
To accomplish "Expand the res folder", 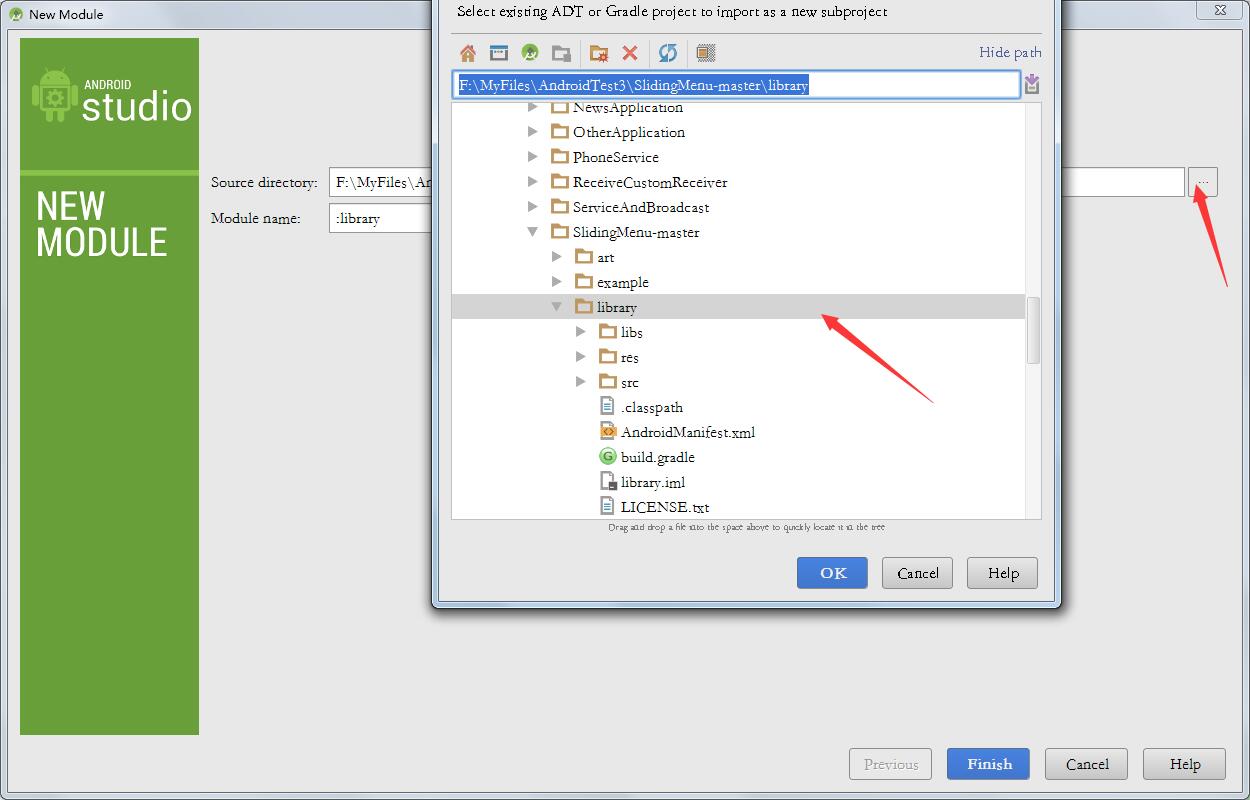I will pyautogui.click(x=581, y=357).
